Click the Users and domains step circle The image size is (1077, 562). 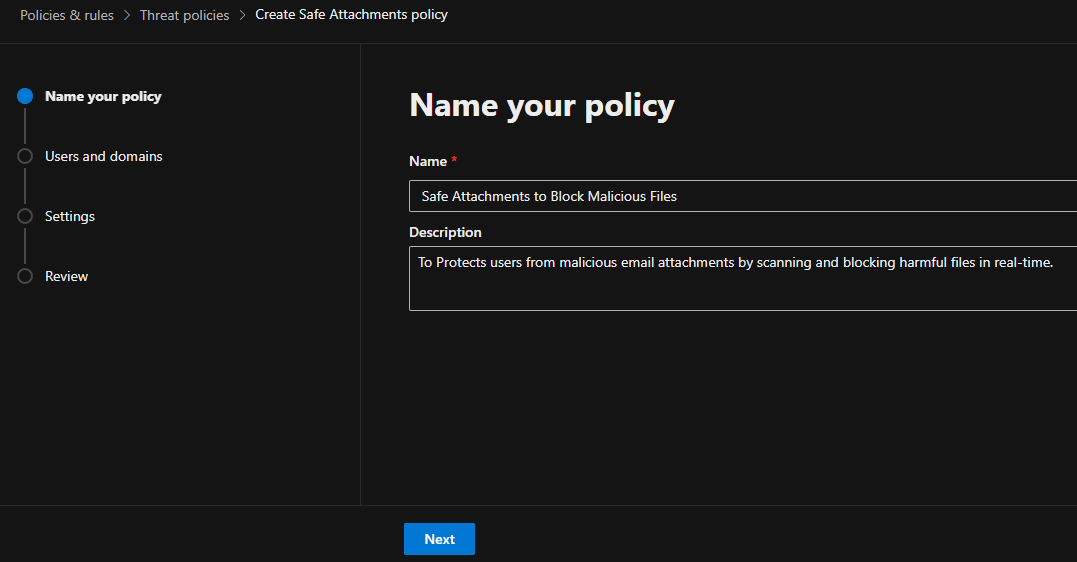[25, 156]
